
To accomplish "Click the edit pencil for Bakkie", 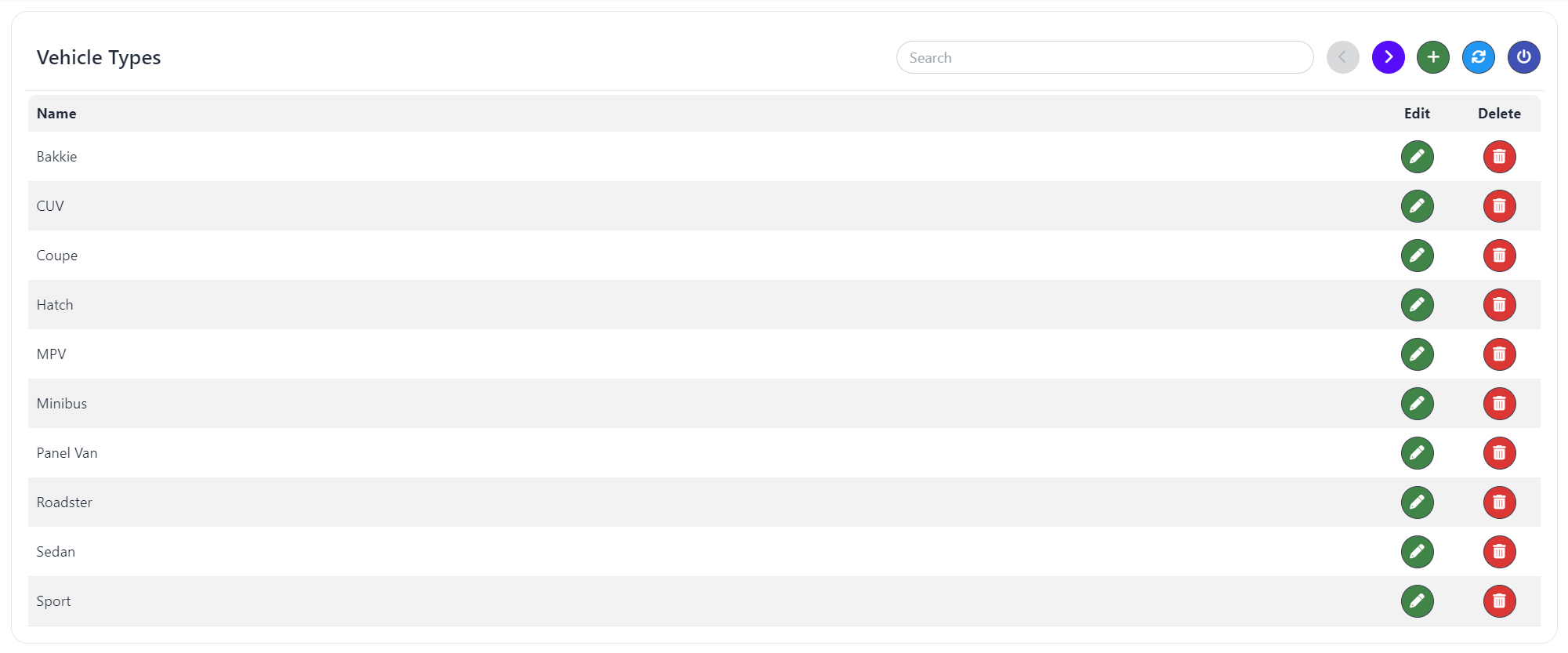I will pos(1417,157).
